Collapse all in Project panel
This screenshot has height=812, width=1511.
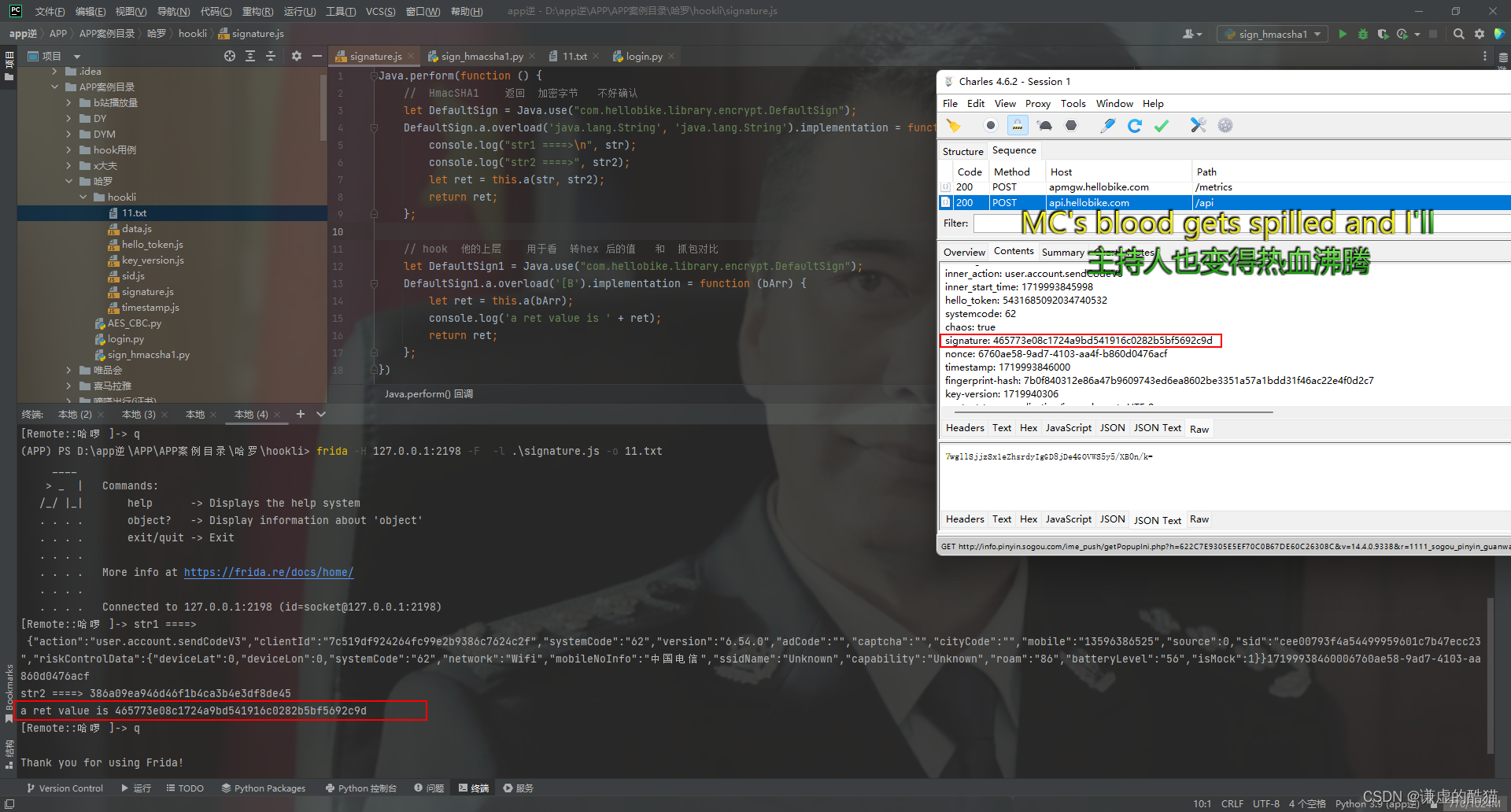pyautogui.click(x=271, y=56)
